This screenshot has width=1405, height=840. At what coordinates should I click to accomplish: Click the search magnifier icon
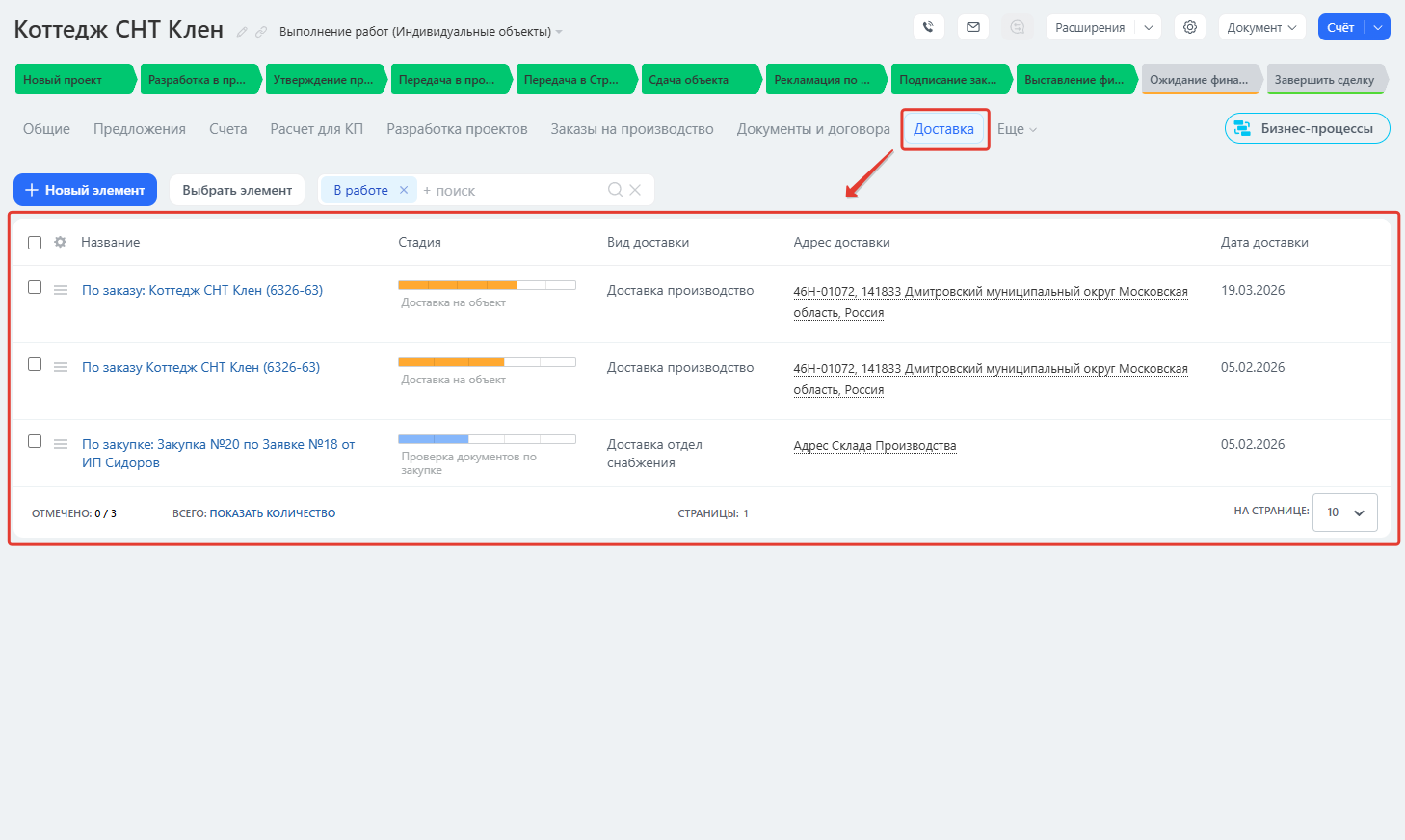[x=615, y=190]
